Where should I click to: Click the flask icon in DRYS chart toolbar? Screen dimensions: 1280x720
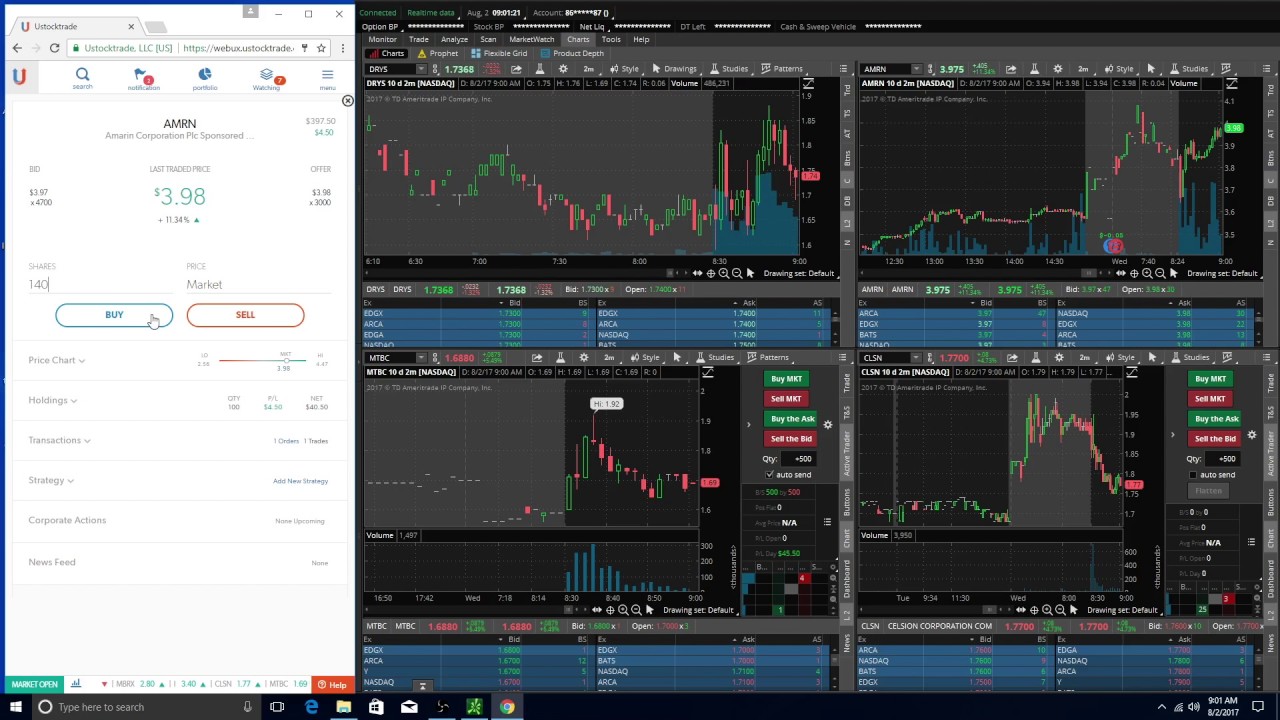(x=540, y=69)
